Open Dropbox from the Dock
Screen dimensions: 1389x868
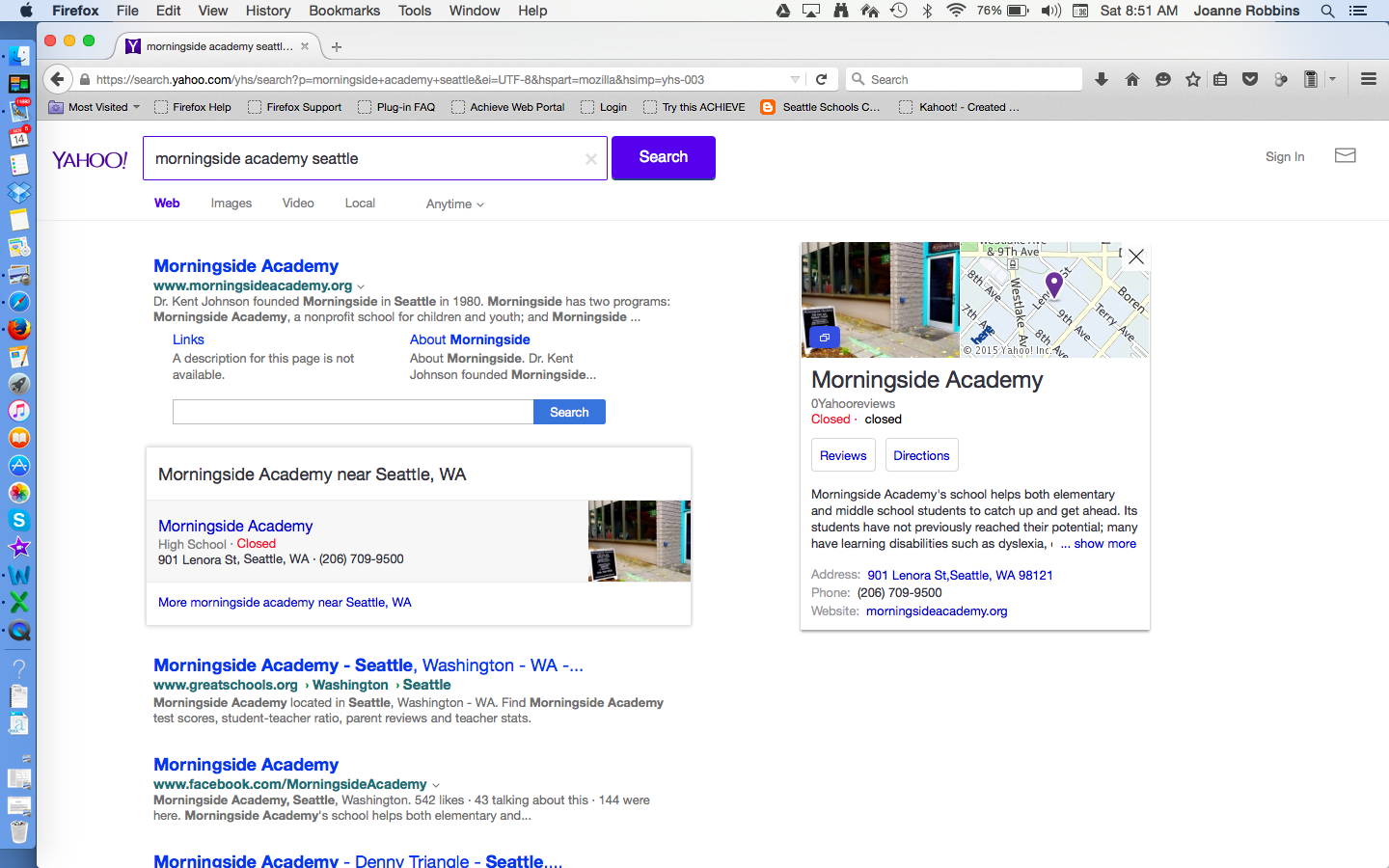(x=18, y=193)
